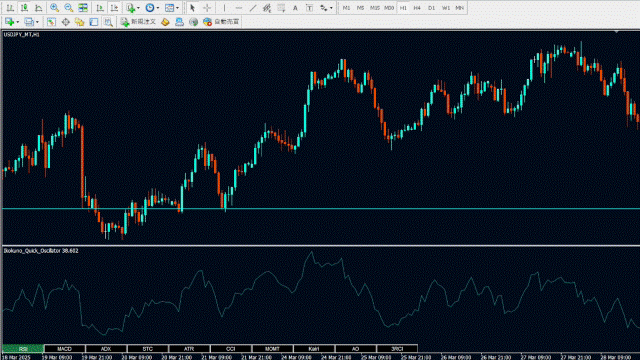Switch oscillator to STC tab

[x=148, y=349]
